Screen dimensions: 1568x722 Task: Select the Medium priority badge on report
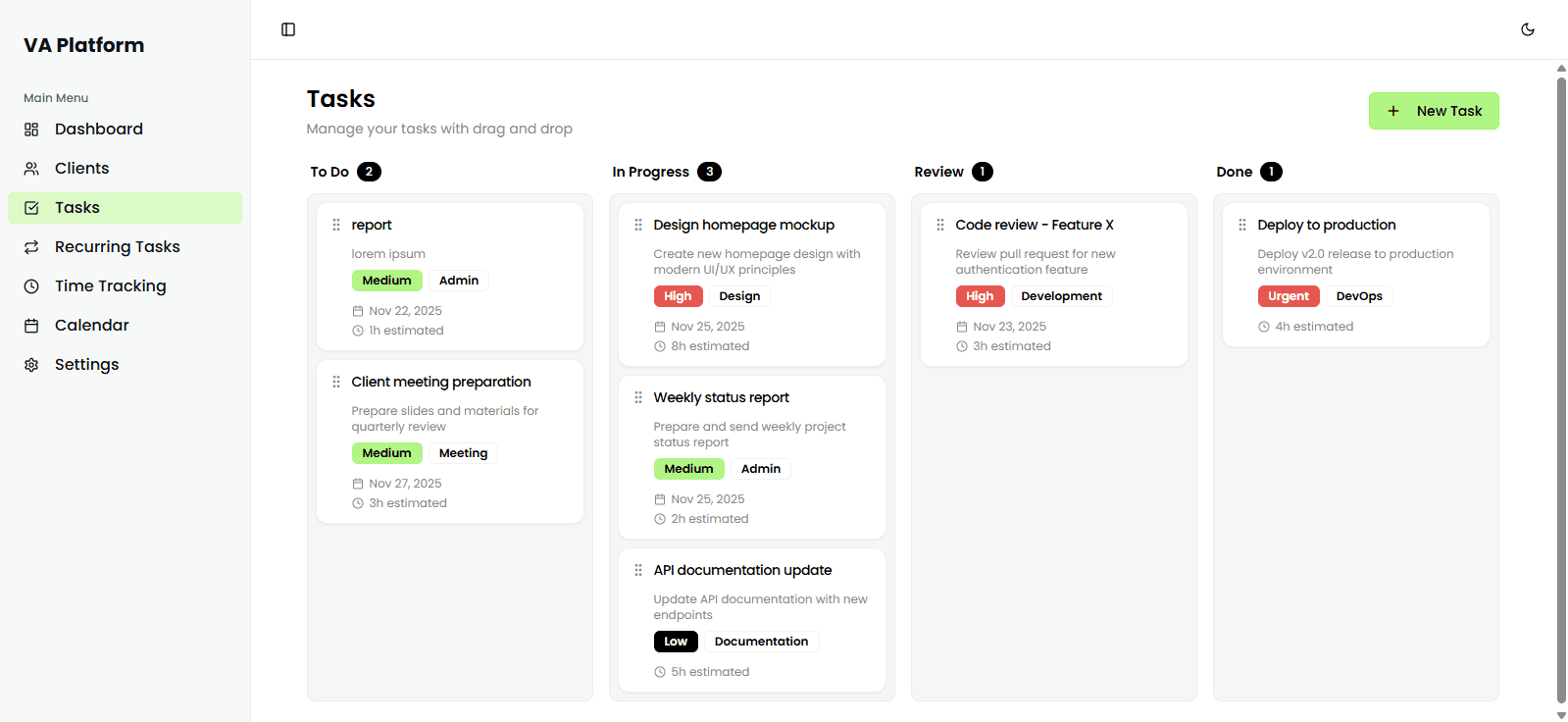(386, 281)
